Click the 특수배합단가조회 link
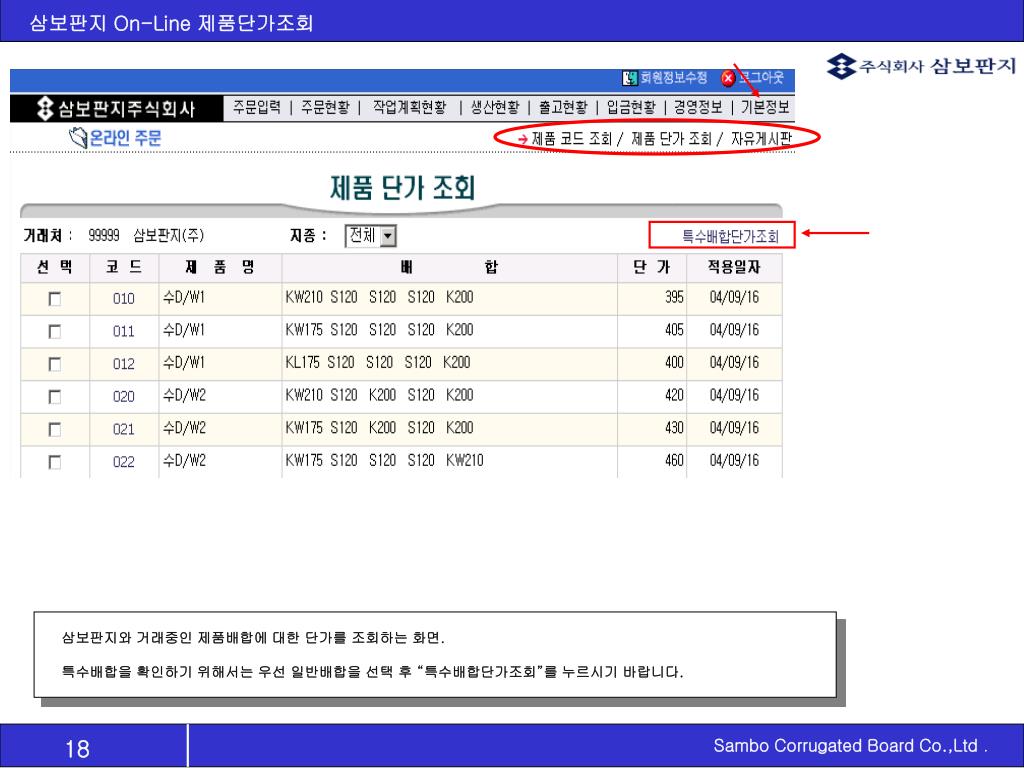This screenshot has width=1024, height=768. [730, 236]
